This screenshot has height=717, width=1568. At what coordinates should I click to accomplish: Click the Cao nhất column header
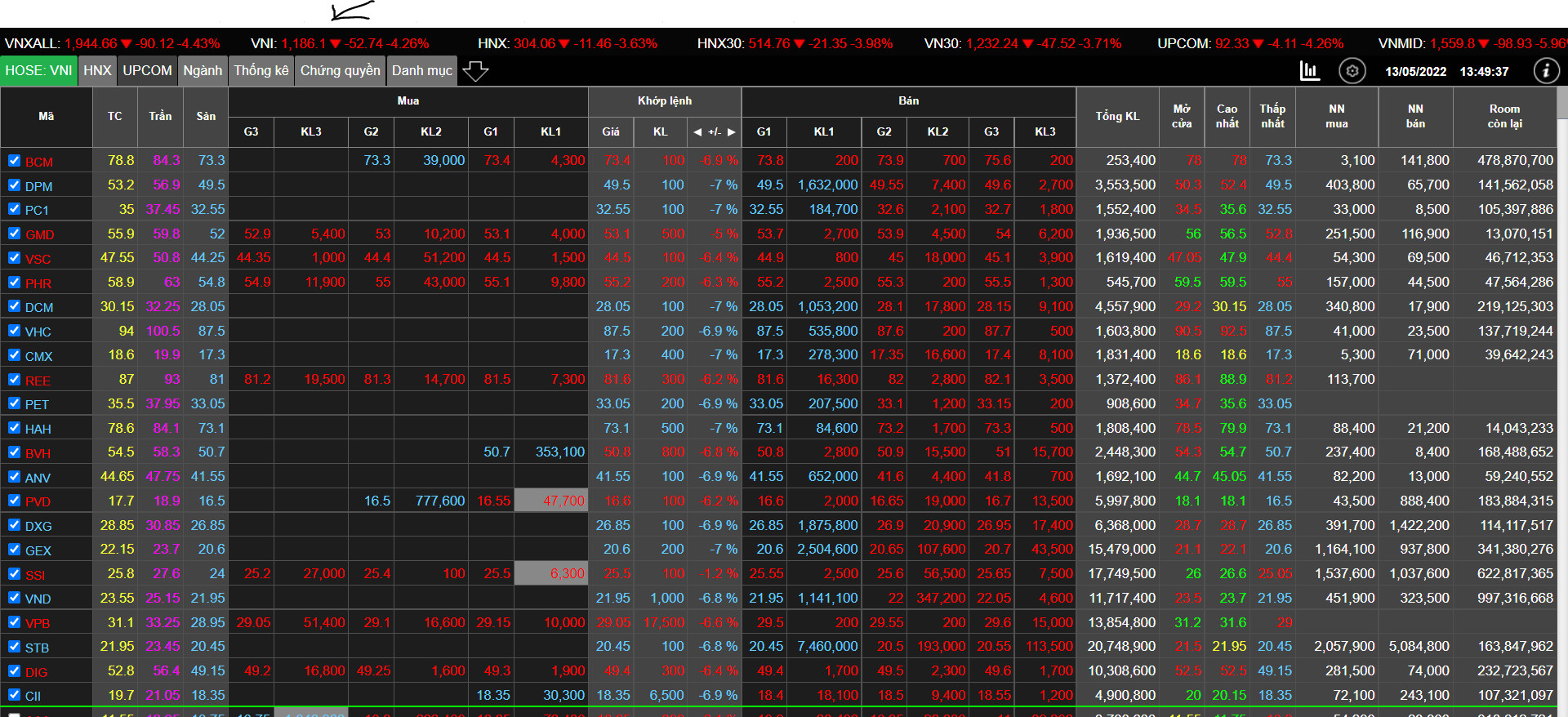[1227, 117]
